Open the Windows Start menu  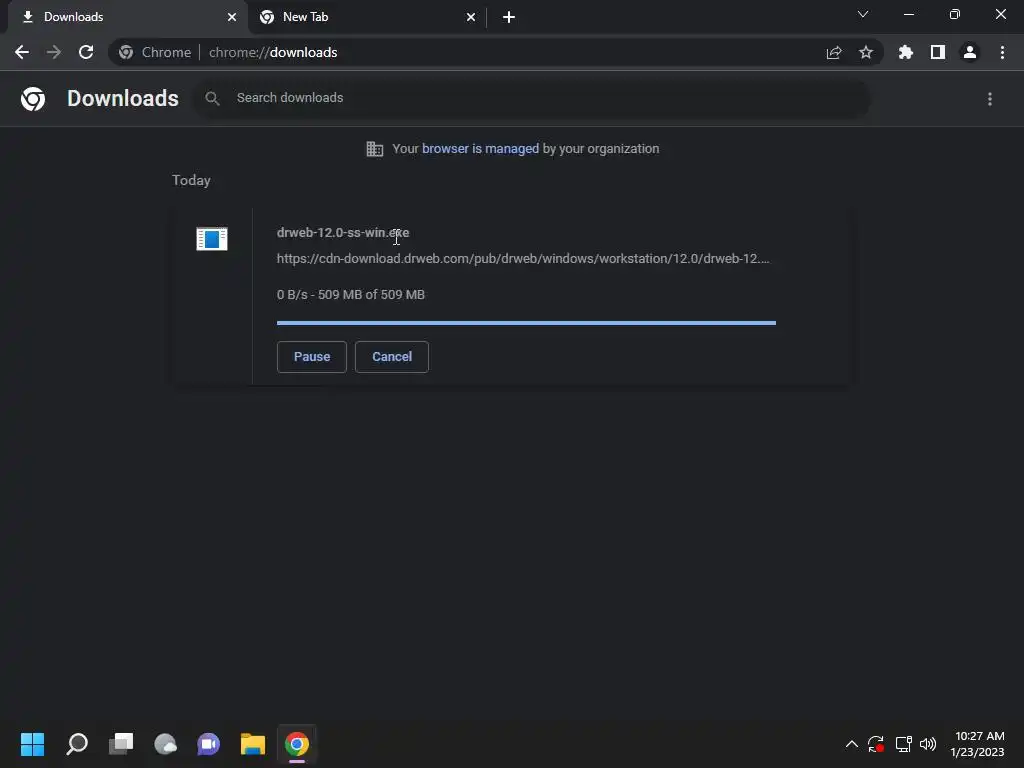click(33, 744)
